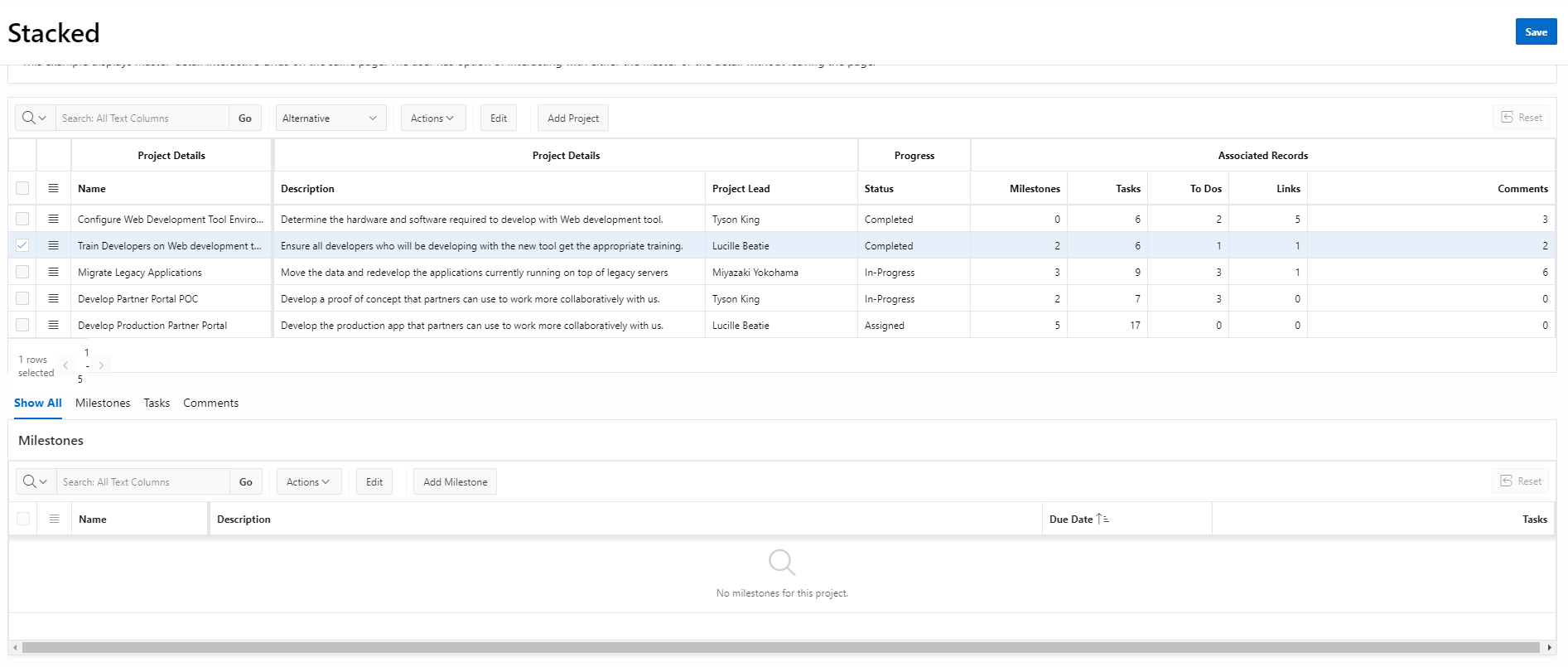
Task: Select the Configure Web Development Tool row checkbox
Action: pos(22,219)
